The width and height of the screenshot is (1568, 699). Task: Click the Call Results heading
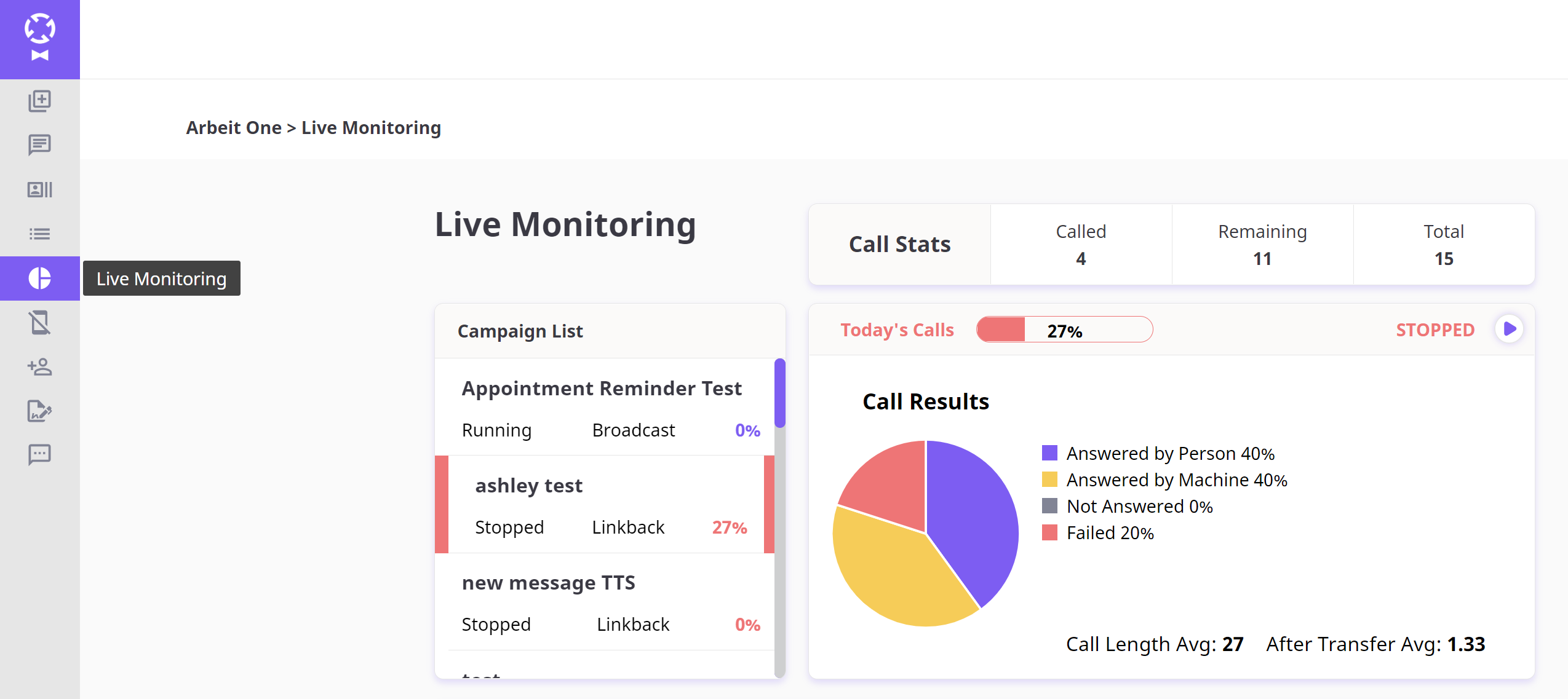pos(926,401)
